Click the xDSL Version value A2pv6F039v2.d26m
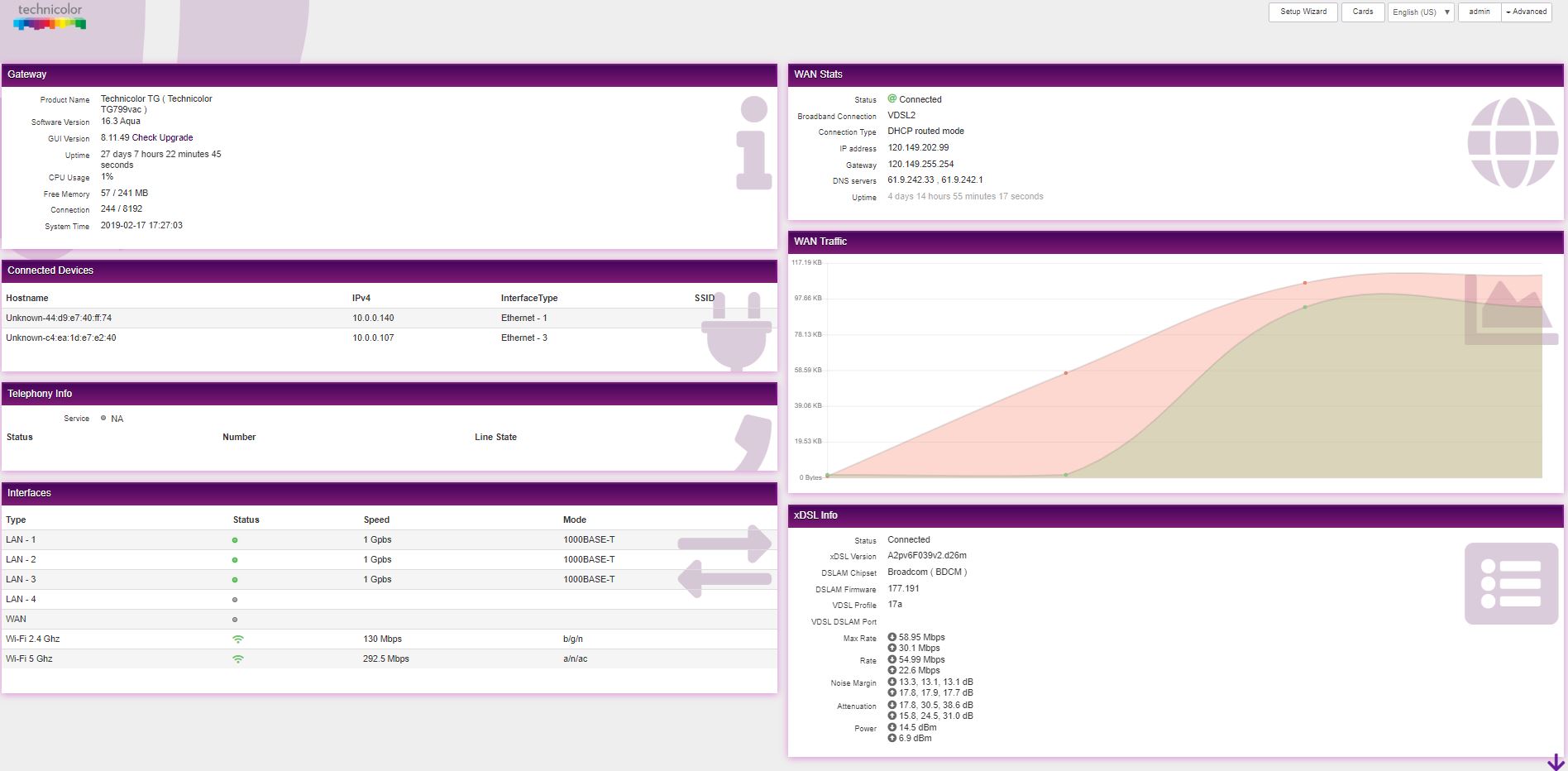Screen dimensions: 1568x771 point(927,556)
